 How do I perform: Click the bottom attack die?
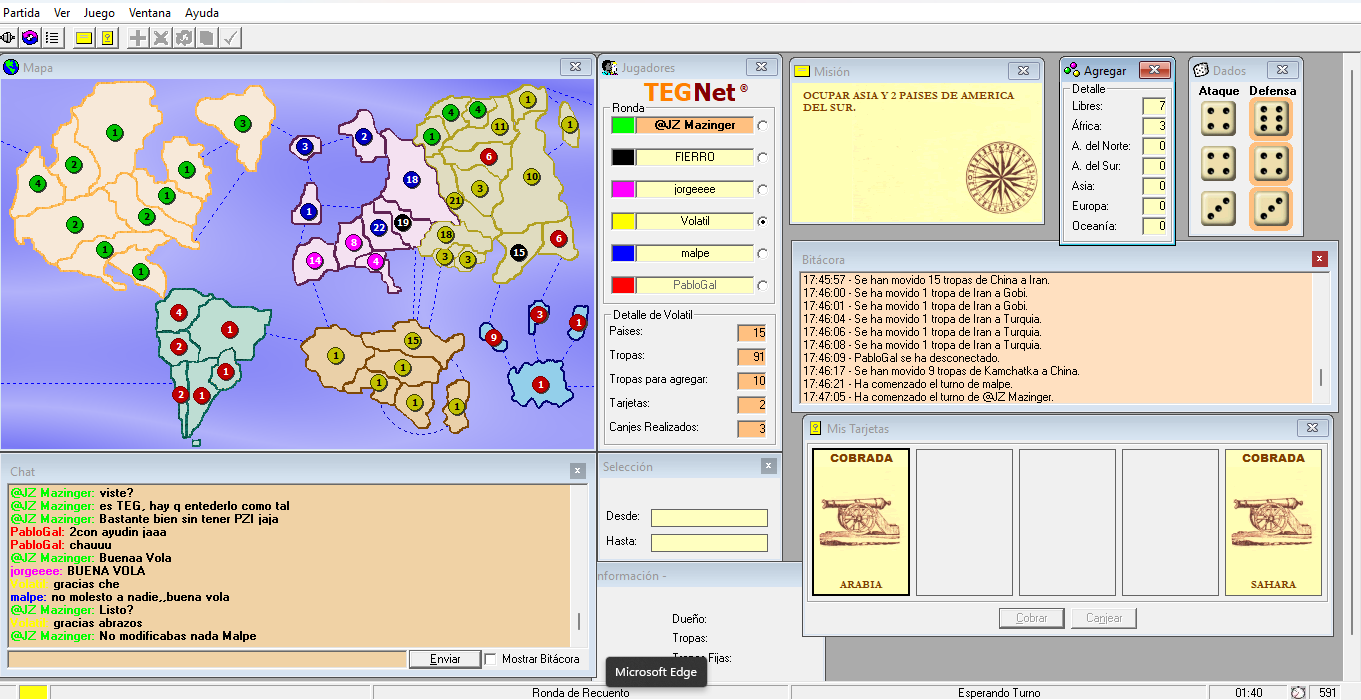point(1219,208)
